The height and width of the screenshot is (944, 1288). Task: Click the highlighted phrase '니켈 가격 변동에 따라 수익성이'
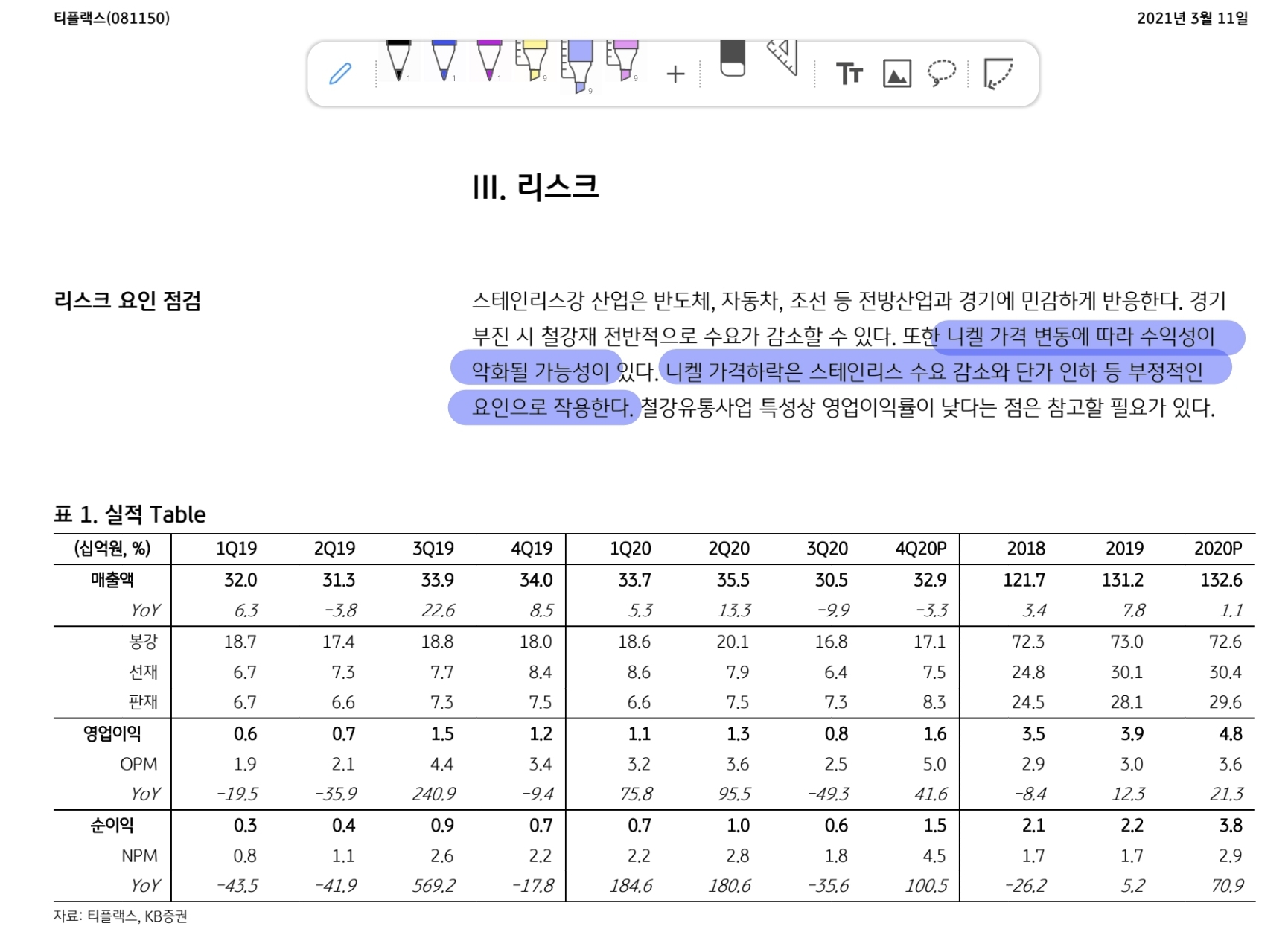click(x=1080, y=337)
